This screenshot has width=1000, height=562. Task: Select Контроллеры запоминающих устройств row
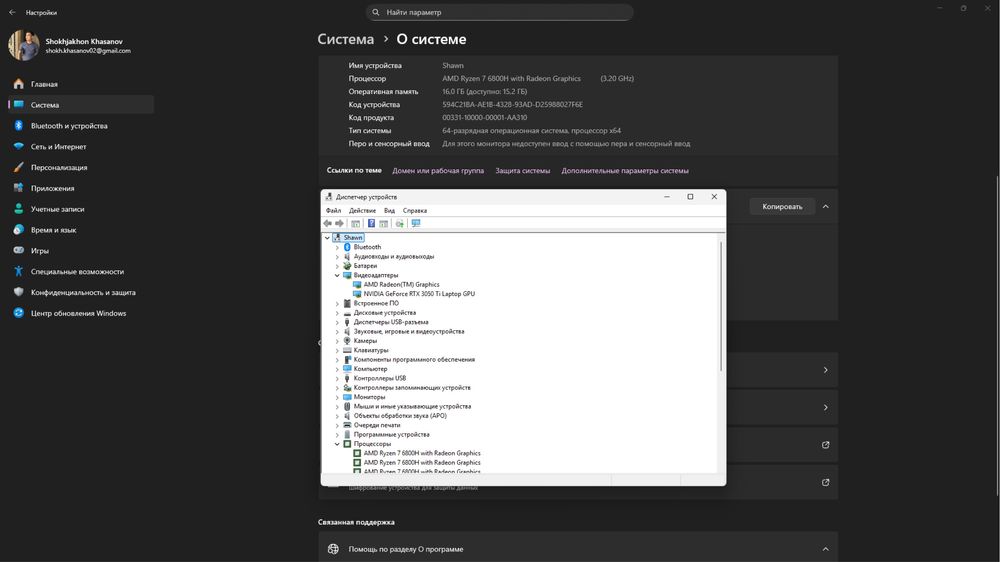click(x=412, y=388)
